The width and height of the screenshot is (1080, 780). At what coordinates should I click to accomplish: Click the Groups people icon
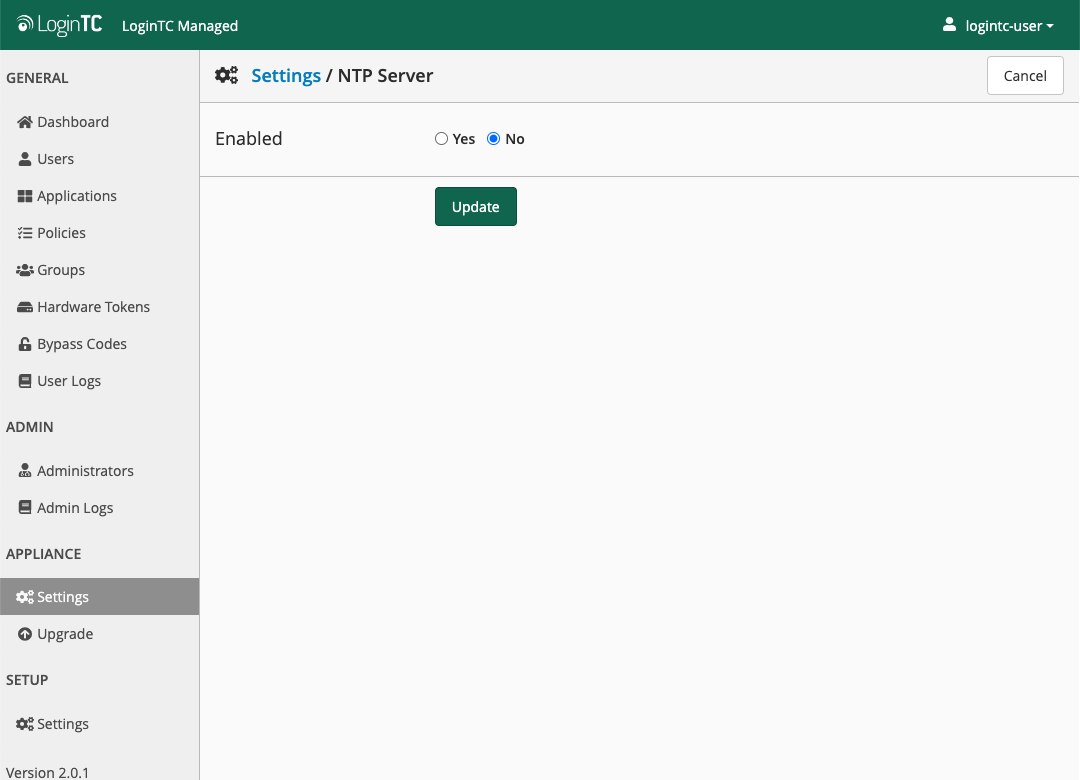coord(25,270)
